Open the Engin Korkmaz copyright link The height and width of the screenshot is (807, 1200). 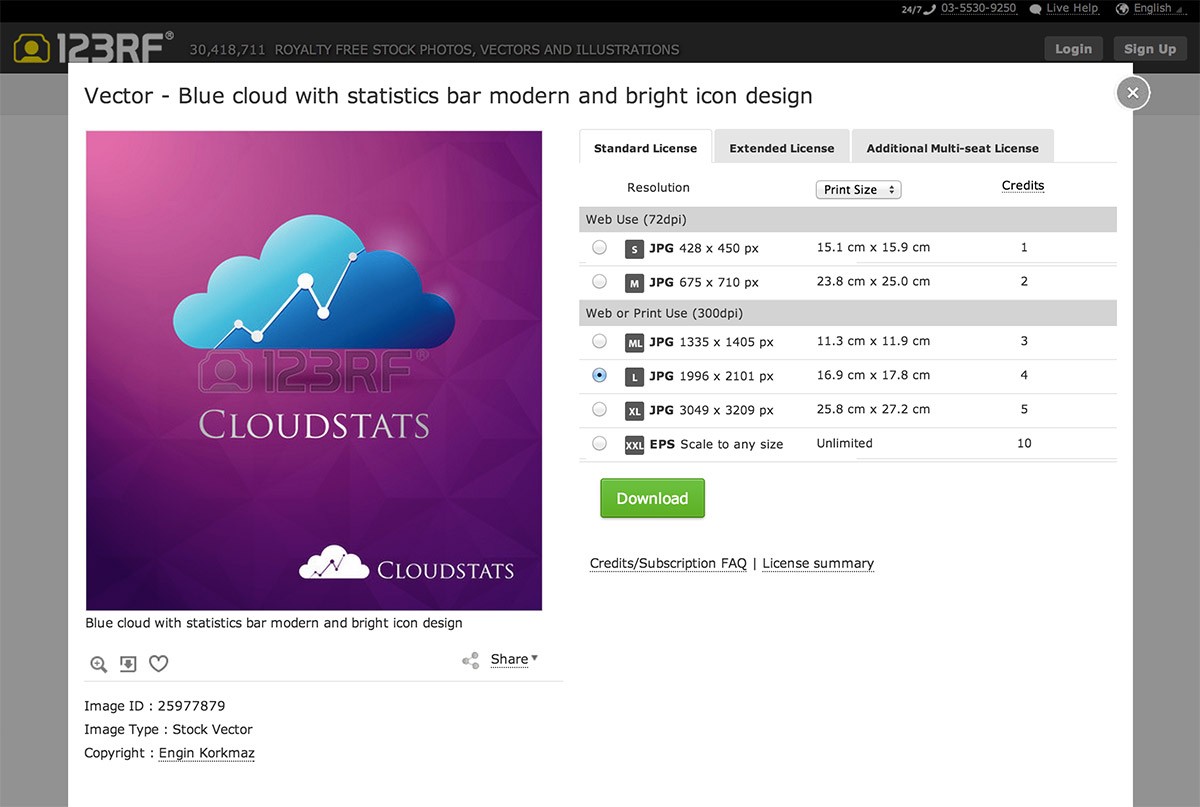click(x=206, y=753)
